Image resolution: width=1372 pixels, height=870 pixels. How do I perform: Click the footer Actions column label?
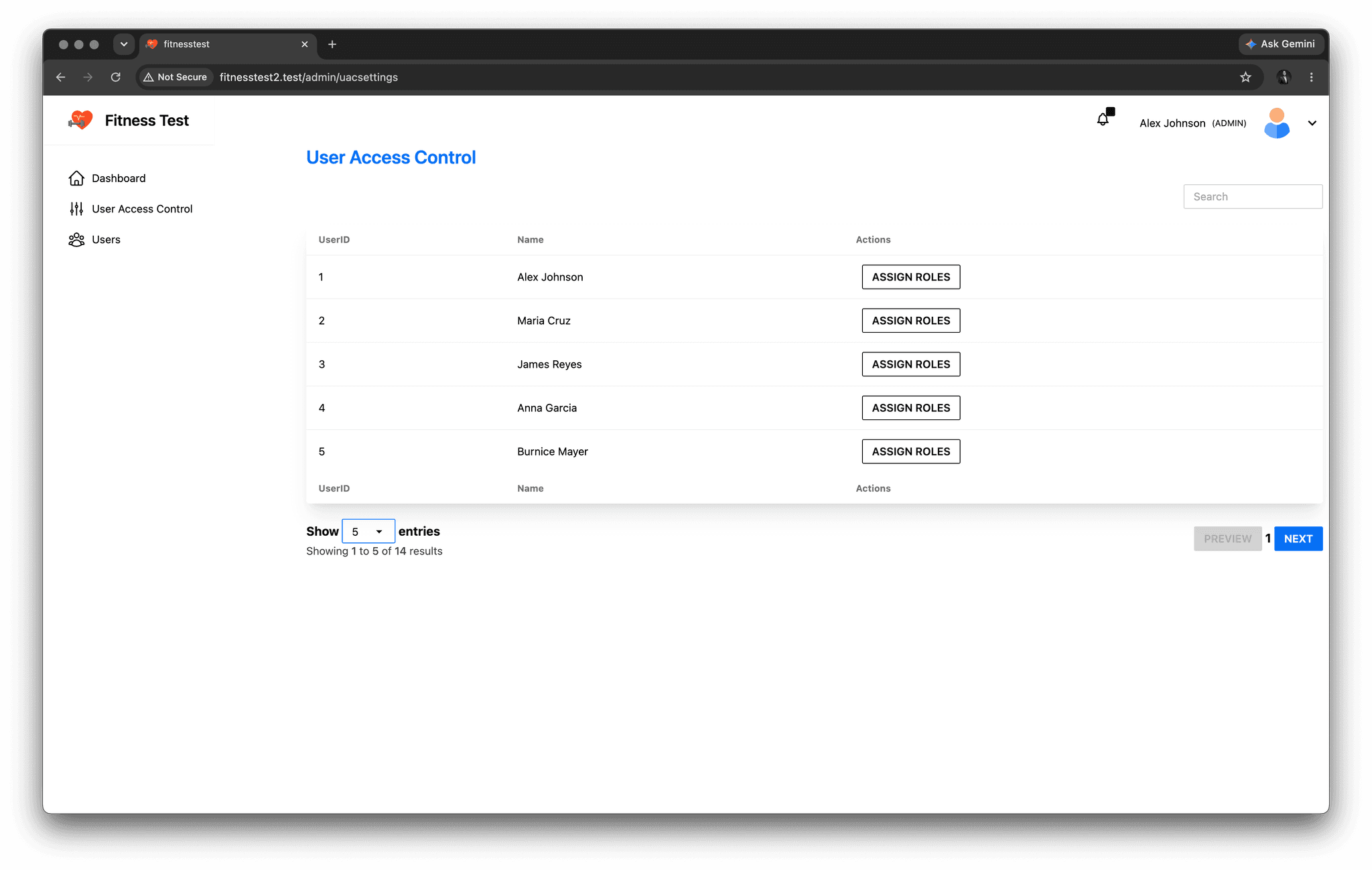873,488
